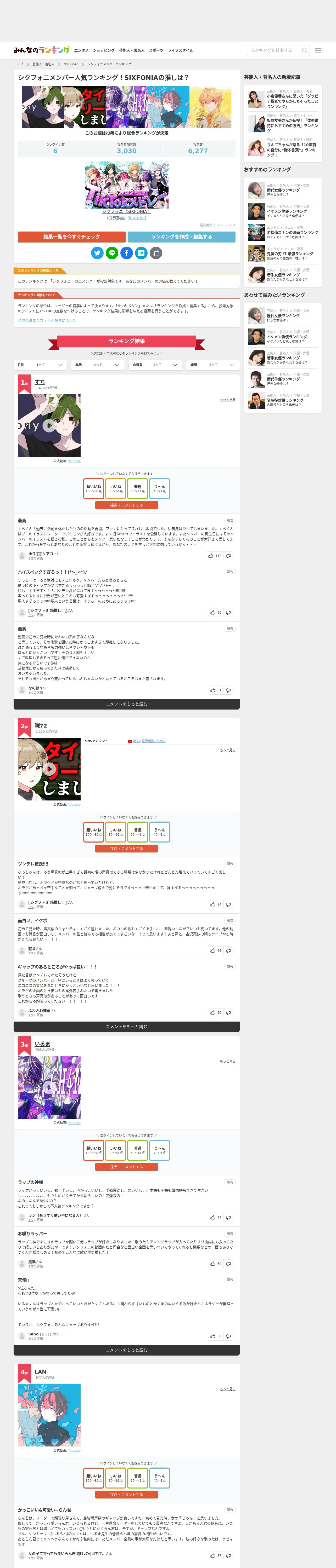Image resolution: width=336 pixels, height=1568 pixels.
Task: Open the Youtube link under いるま video
Action: tap(74, 1123)
